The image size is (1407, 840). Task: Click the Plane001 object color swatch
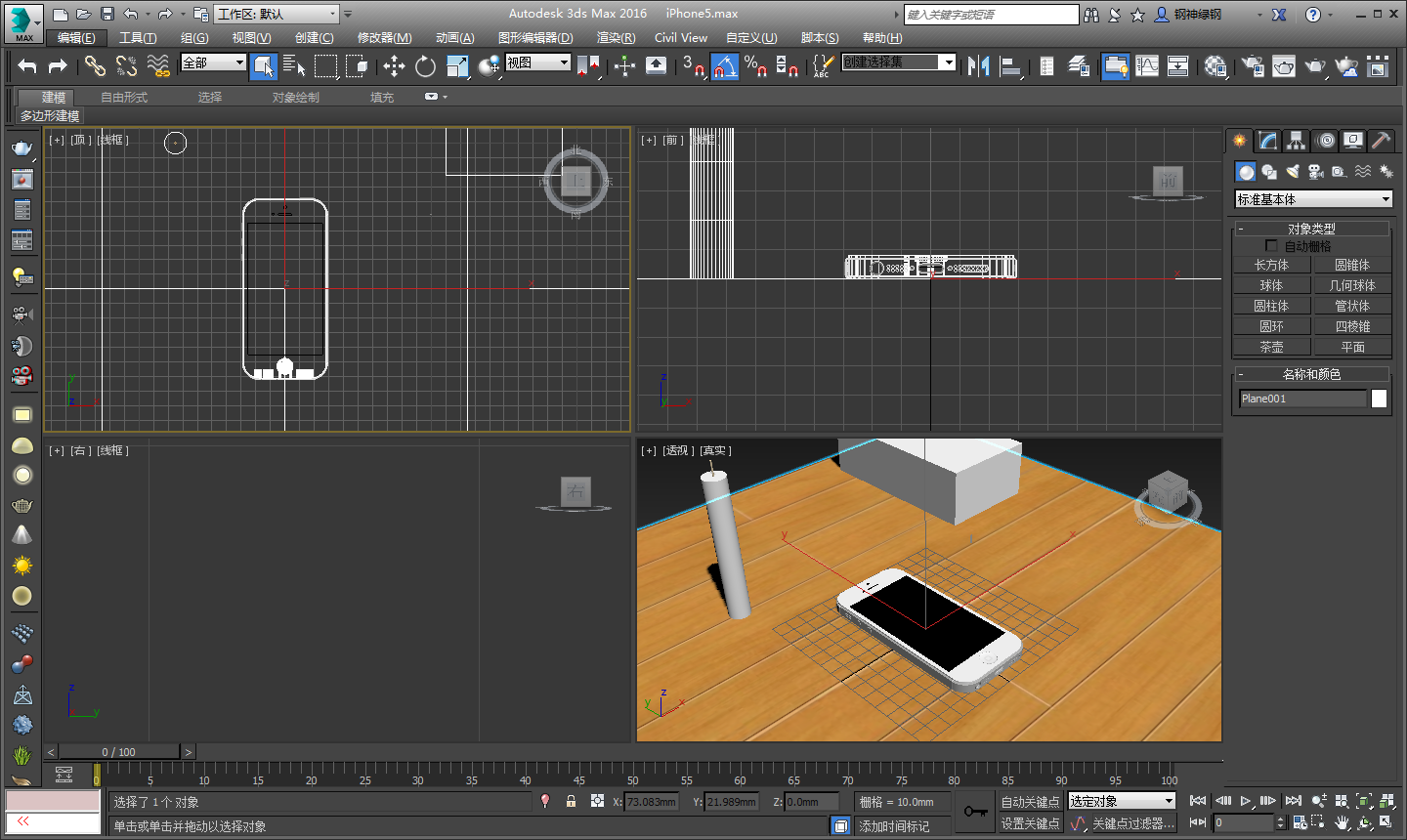pos(1379,399)
